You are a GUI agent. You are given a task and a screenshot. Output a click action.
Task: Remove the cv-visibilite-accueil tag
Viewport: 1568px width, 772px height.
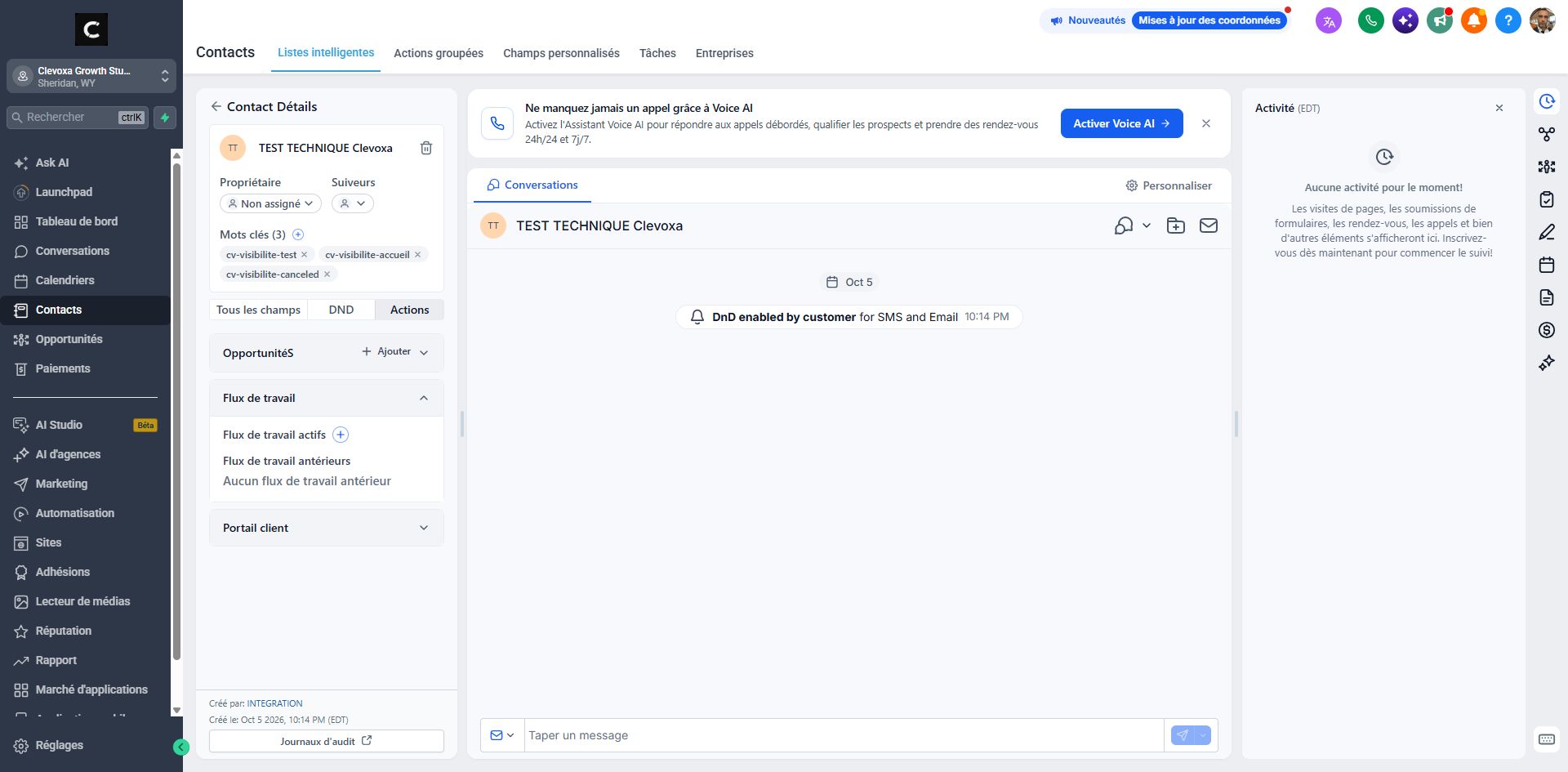(418, 255)
